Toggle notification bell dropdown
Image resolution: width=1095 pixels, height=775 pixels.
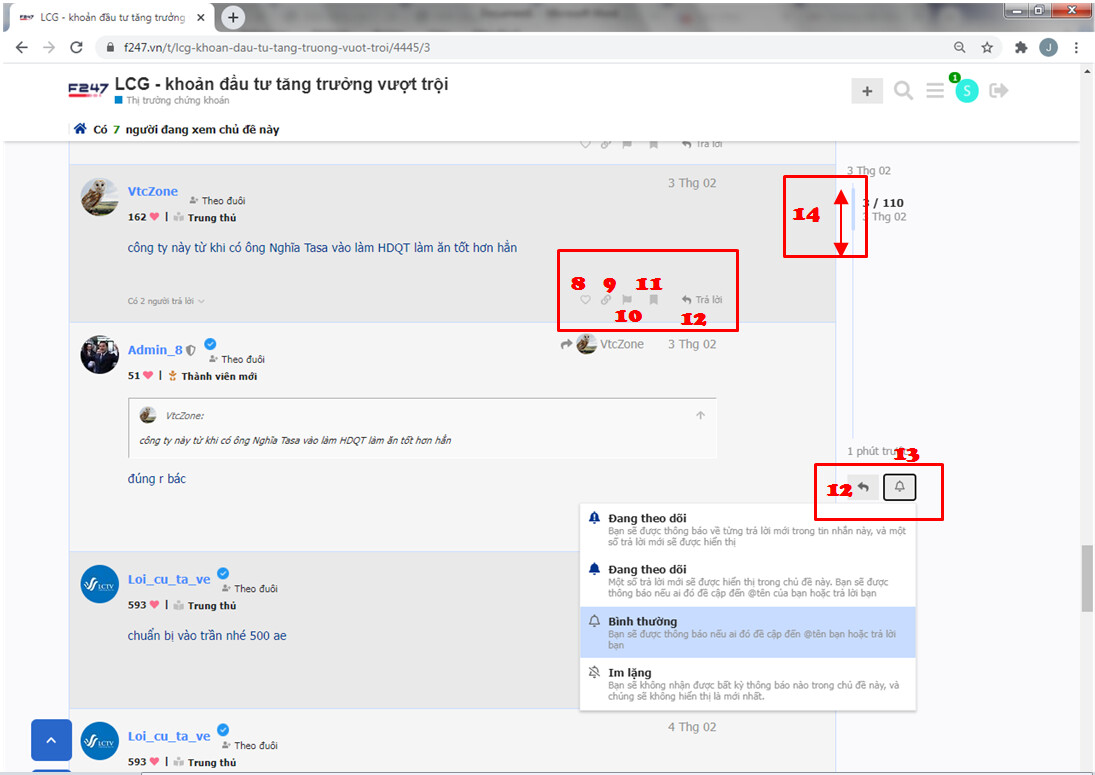click(x=899, y=487)
